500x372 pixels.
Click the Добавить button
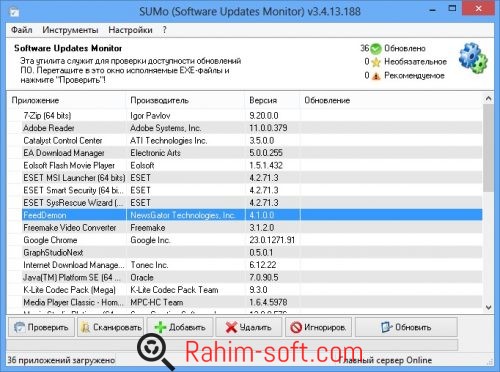click(180, 327)
